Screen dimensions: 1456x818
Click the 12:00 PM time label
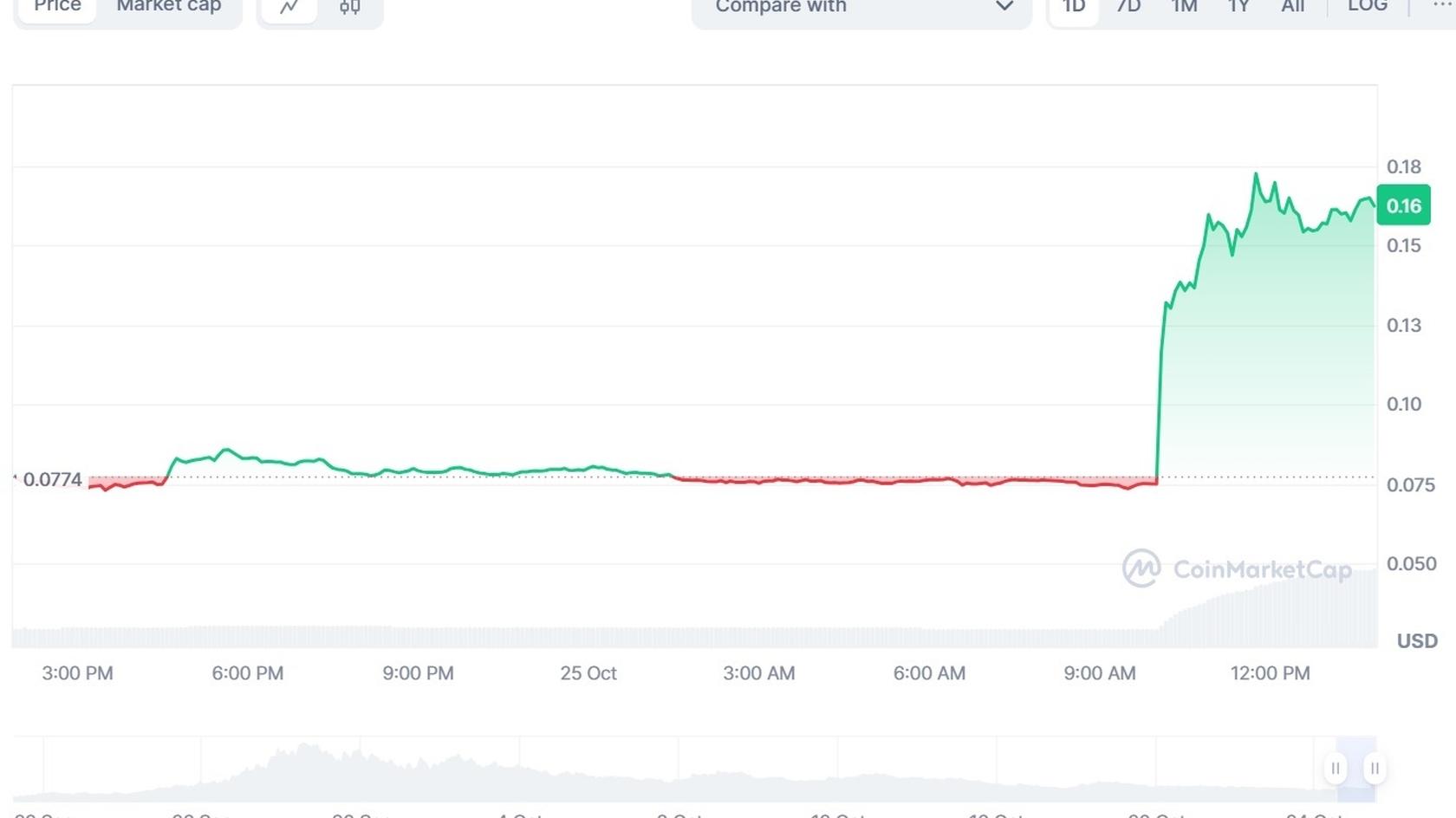coord(1271,672)
